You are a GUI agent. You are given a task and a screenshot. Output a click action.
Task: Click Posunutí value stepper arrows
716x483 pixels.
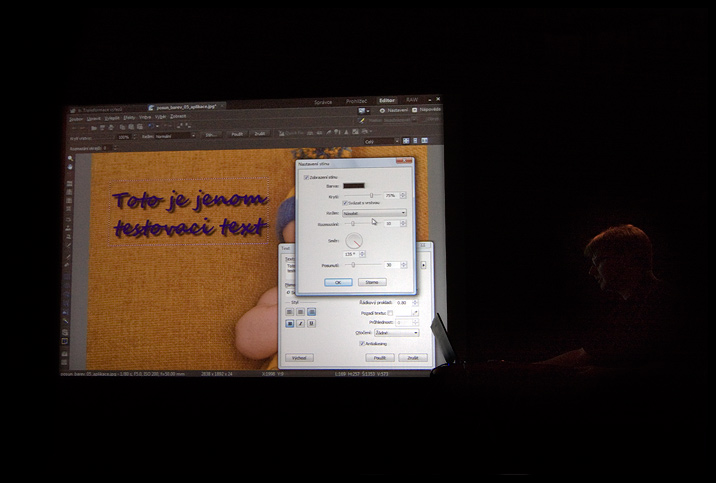[x=403, y=265]
